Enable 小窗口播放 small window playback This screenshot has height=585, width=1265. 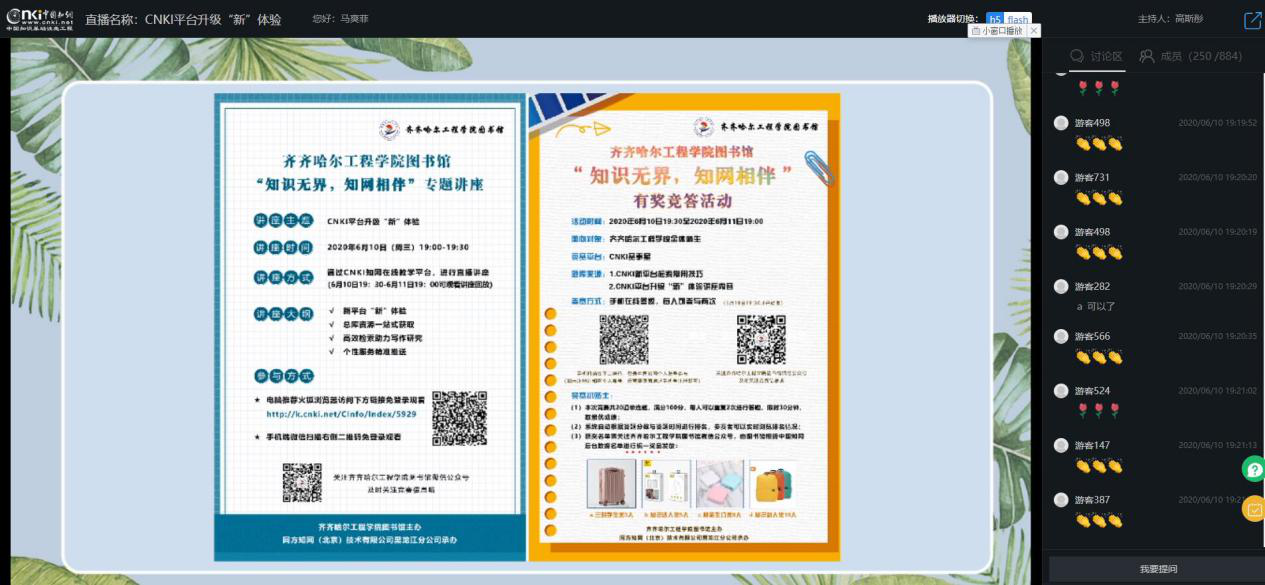pyautogui.click(x=997, y=31)
